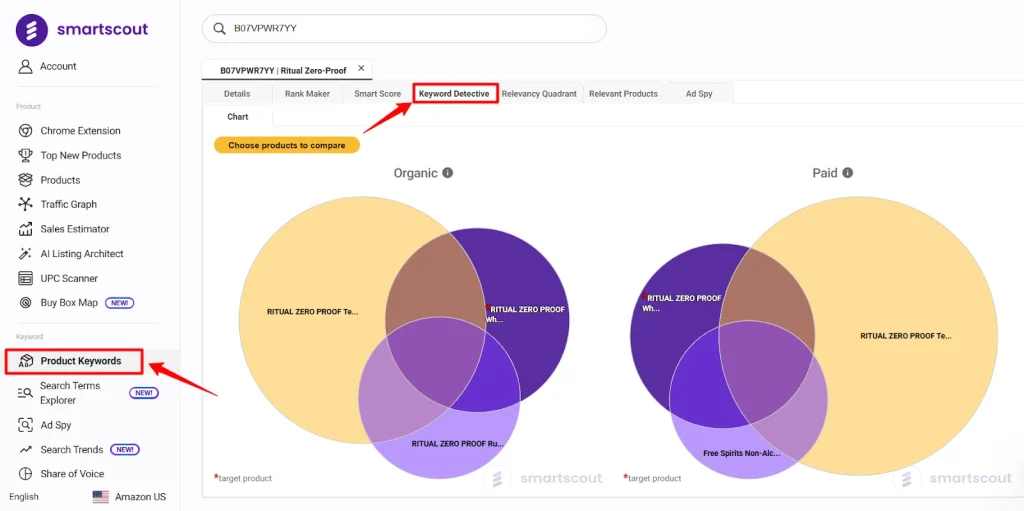Go to Top New Products

81,156
